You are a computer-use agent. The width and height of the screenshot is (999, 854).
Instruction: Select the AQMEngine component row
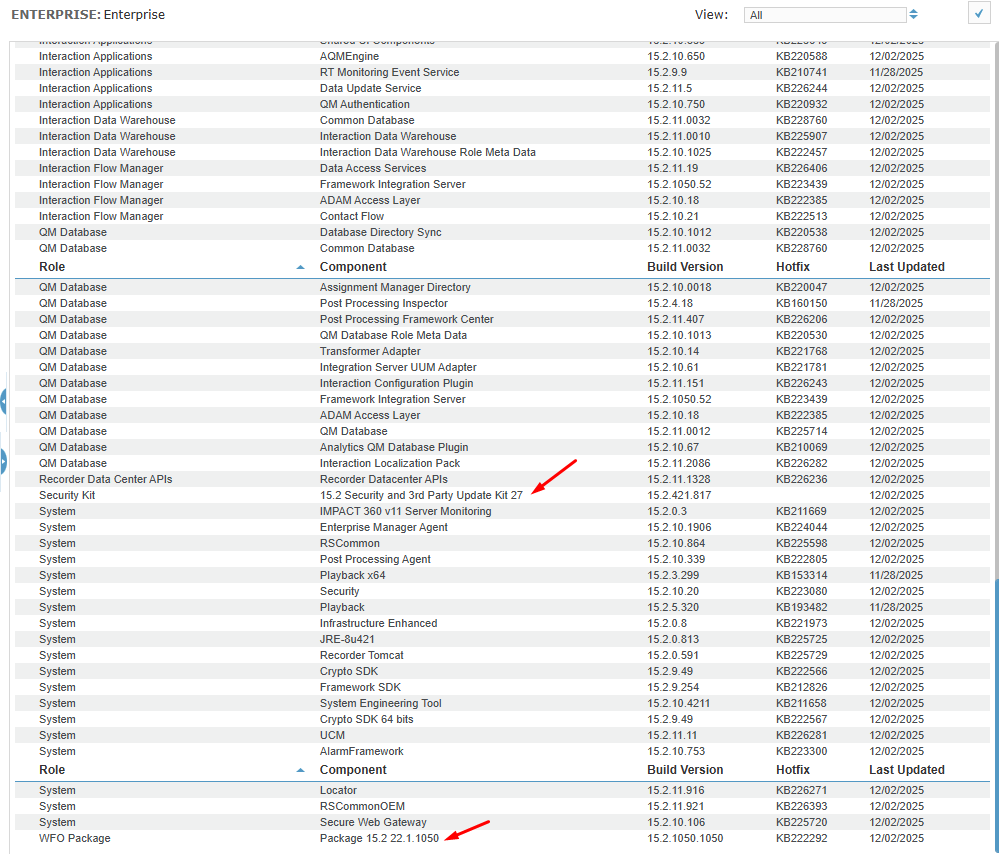(x=350, y=56)
